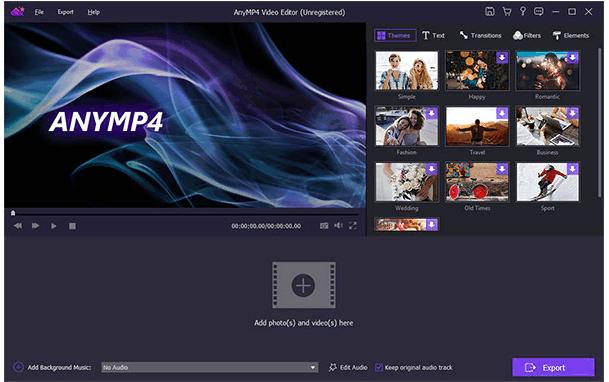
Task: Click the 'Add photo(s) and video(s) here' text
Action: pos(304,323)
